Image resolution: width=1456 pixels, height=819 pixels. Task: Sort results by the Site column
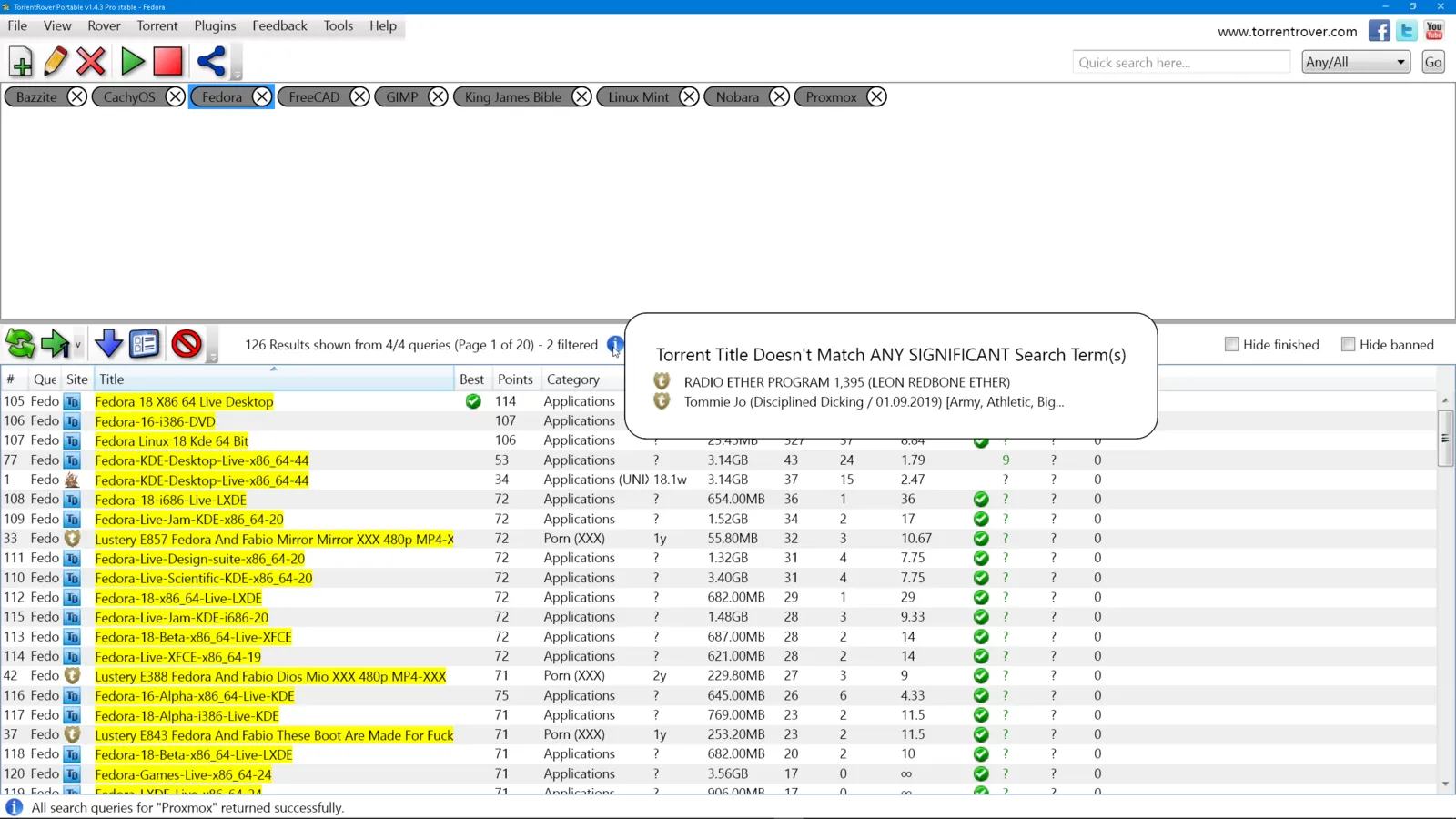77,379
